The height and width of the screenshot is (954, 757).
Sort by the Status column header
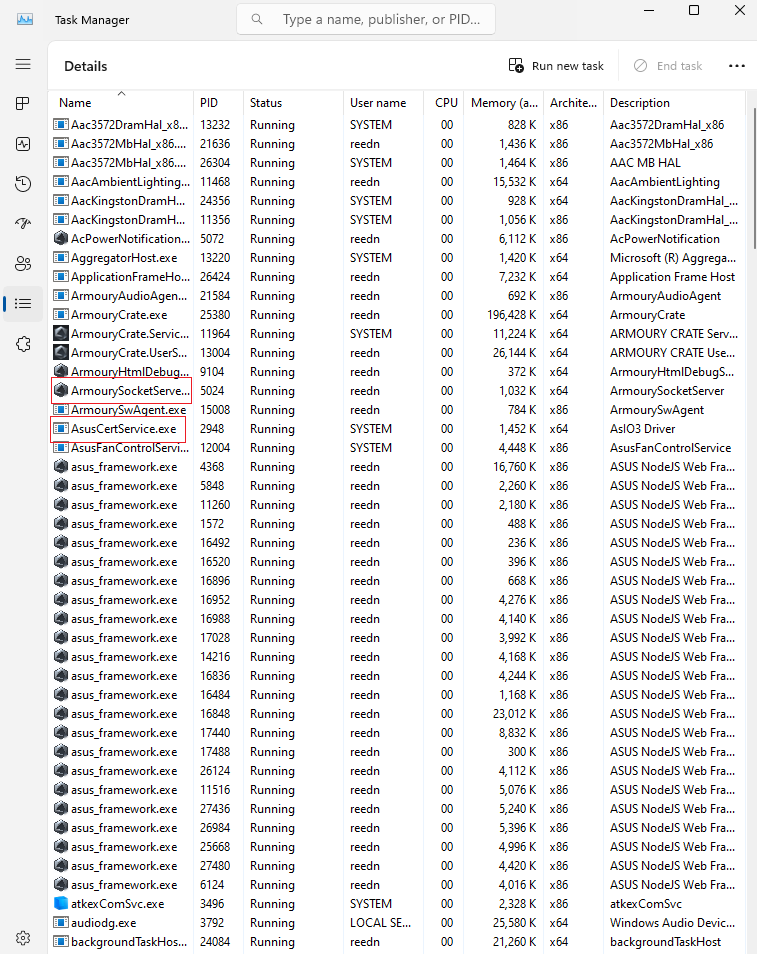point(293,102)
